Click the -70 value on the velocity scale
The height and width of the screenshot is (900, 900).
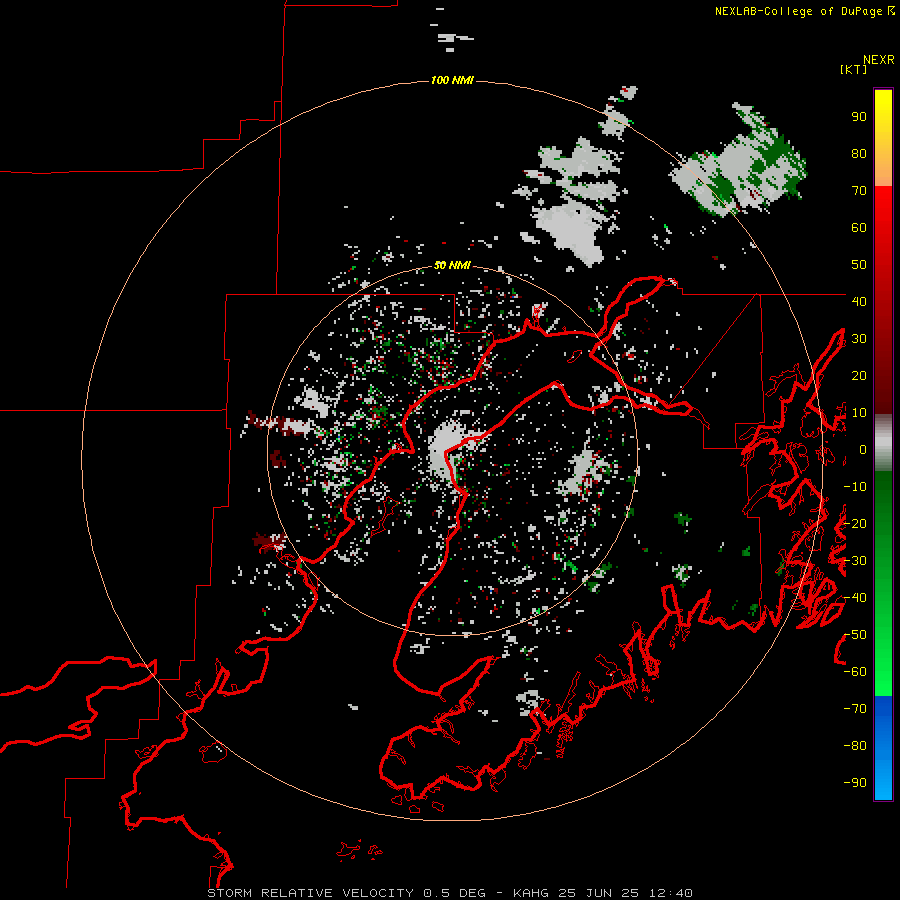tap(855, 709)
